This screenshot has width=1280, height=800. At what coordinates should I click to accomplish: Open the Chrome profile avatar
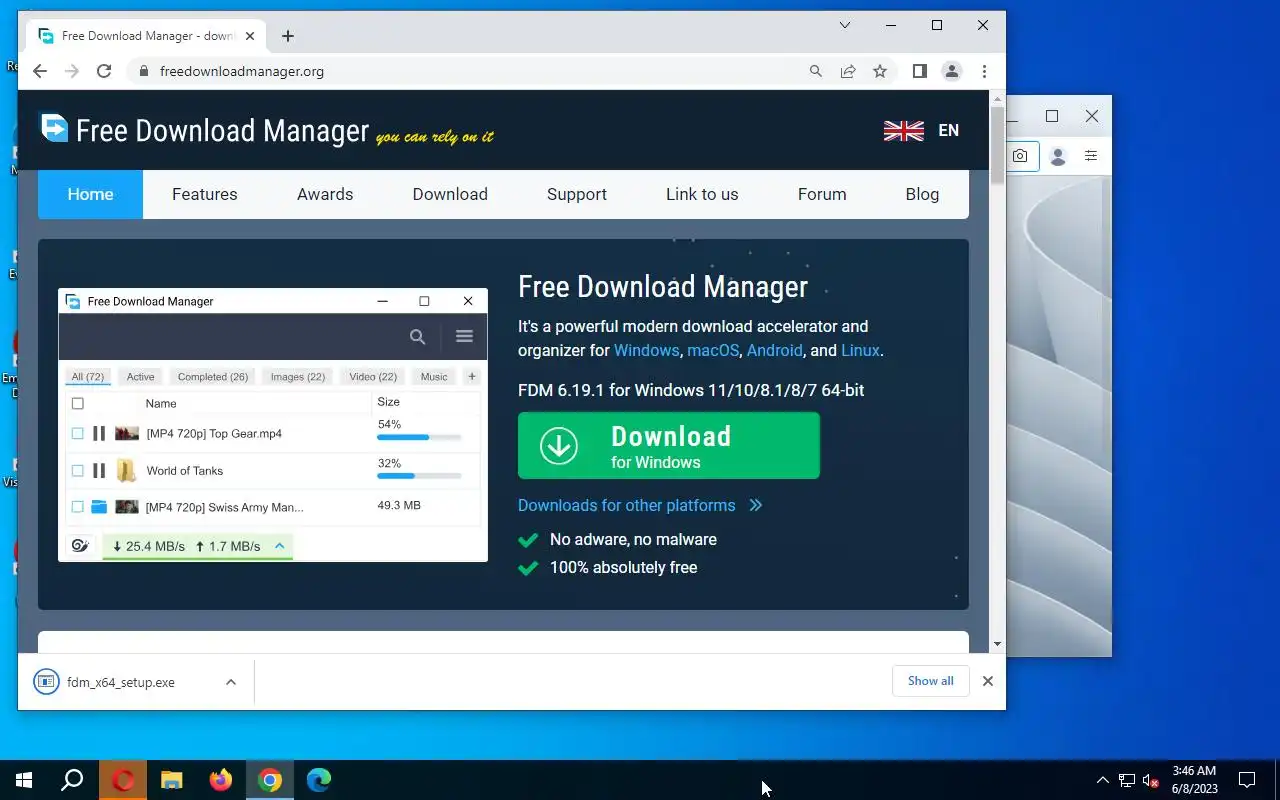click(x=952, y=71)
